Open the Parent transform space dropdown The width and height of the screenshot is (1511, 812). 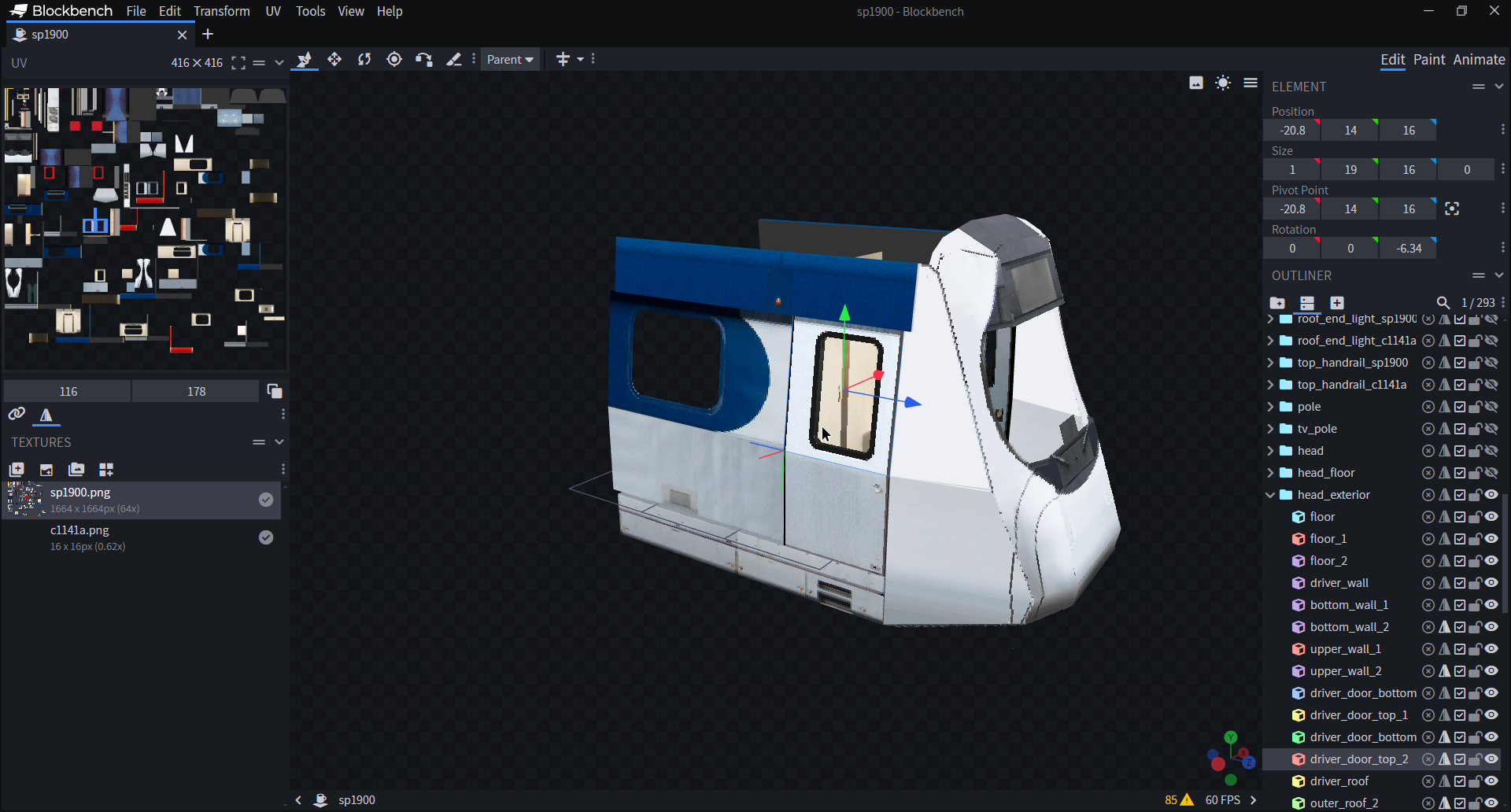[x=510, y=60]
